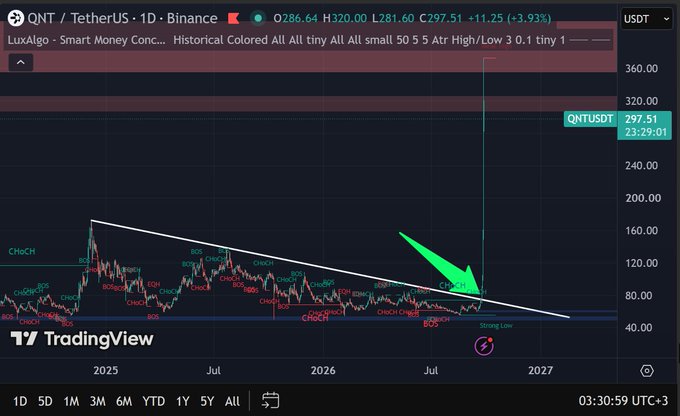Click the purple lightning bolt icon
This screenshot has width=680, height=416.
pos(484,346)
